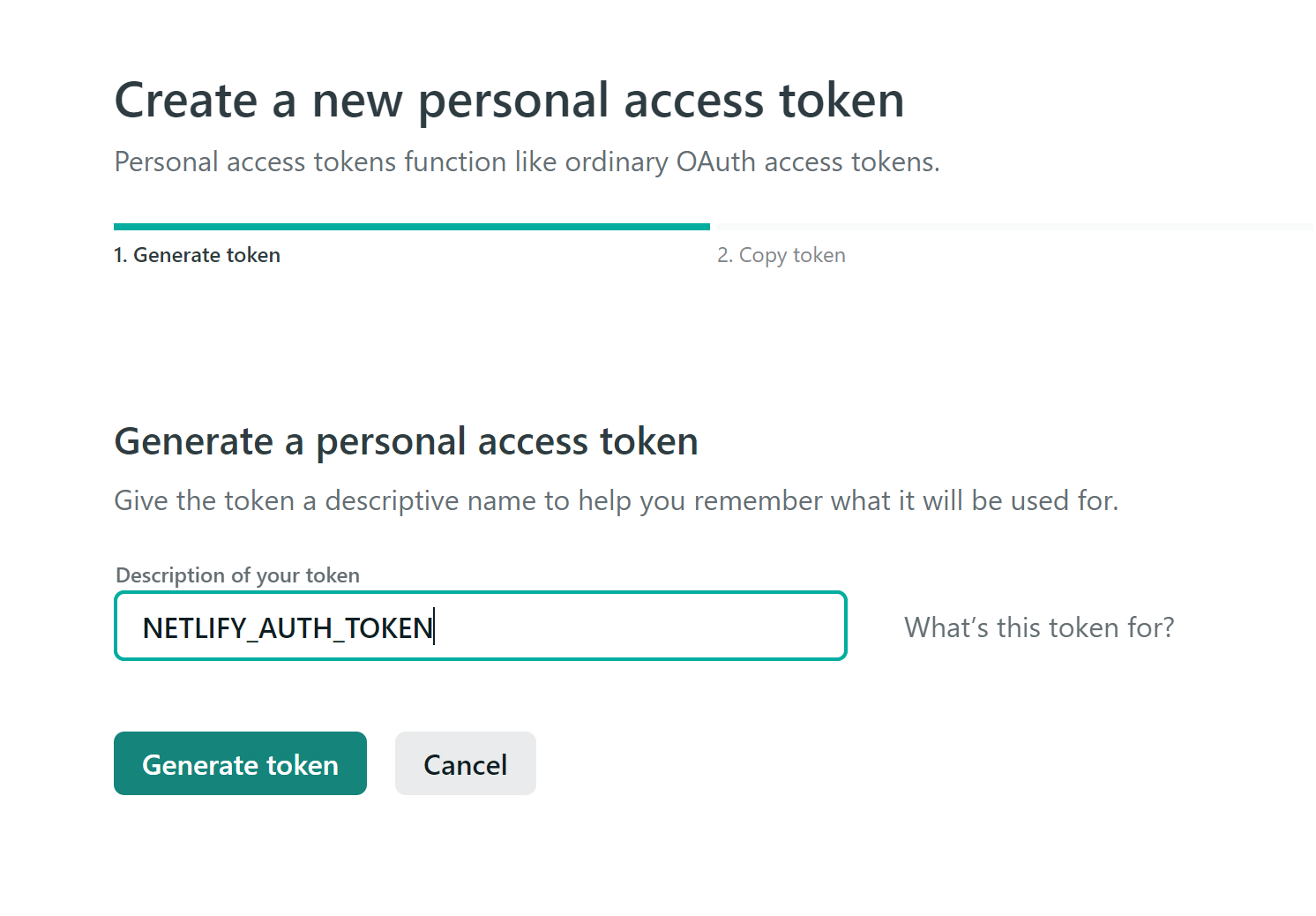
Task: Click the 'Description of your token' label
Action: [x=237, y=575]
